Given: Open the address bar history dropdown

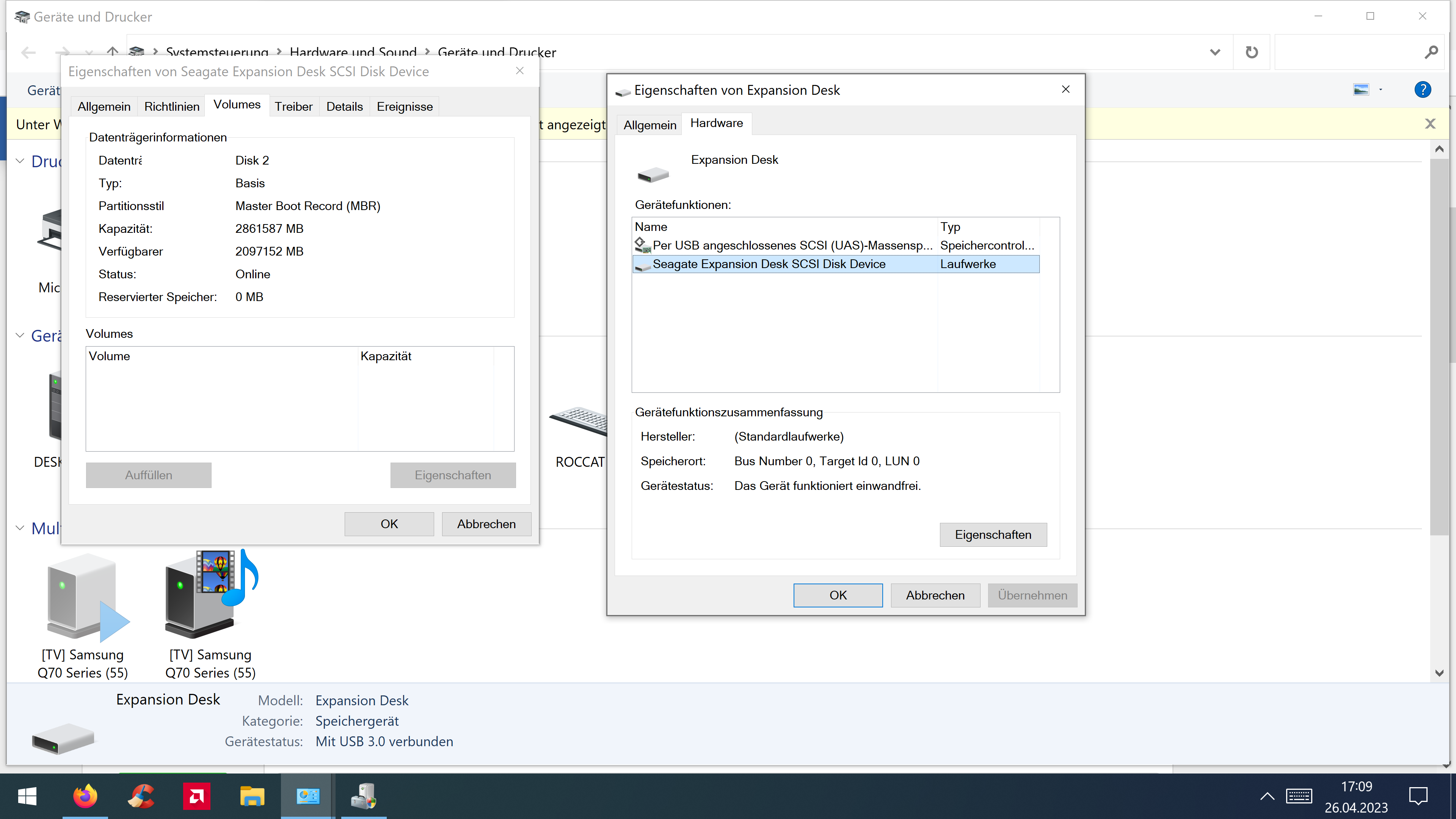Looking at the screenshot, I should [x=1214, y=53].
